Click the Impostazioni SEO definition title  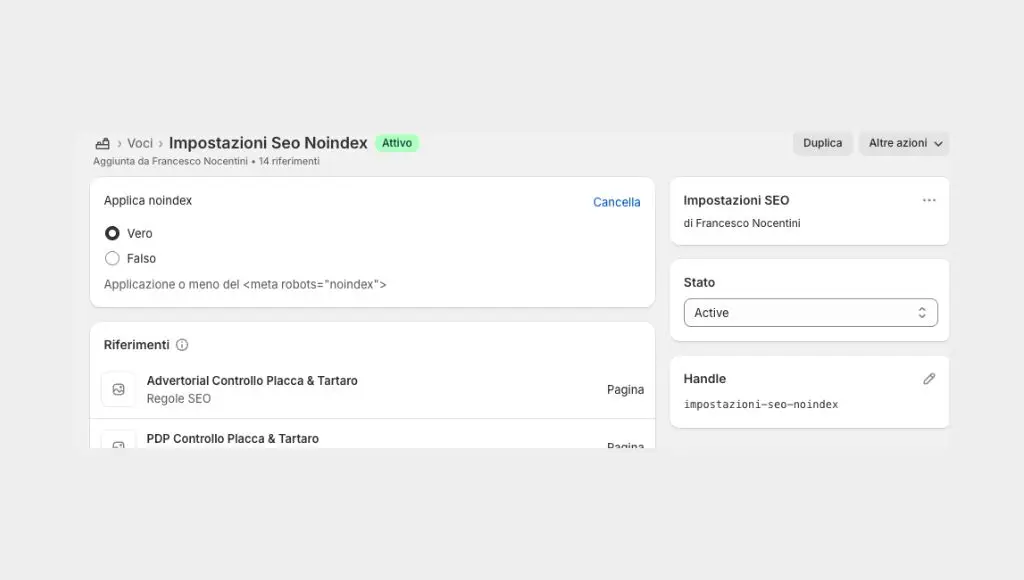point(736,200)
